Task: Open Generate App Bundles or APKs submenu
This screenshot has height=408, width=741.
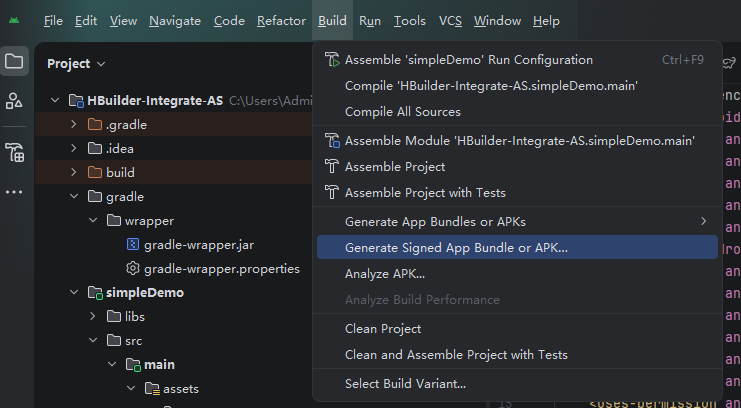Action: [517, 221]
